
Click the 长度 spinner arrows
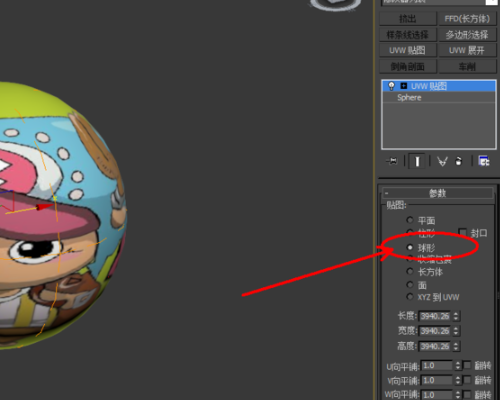coord(456,316)
